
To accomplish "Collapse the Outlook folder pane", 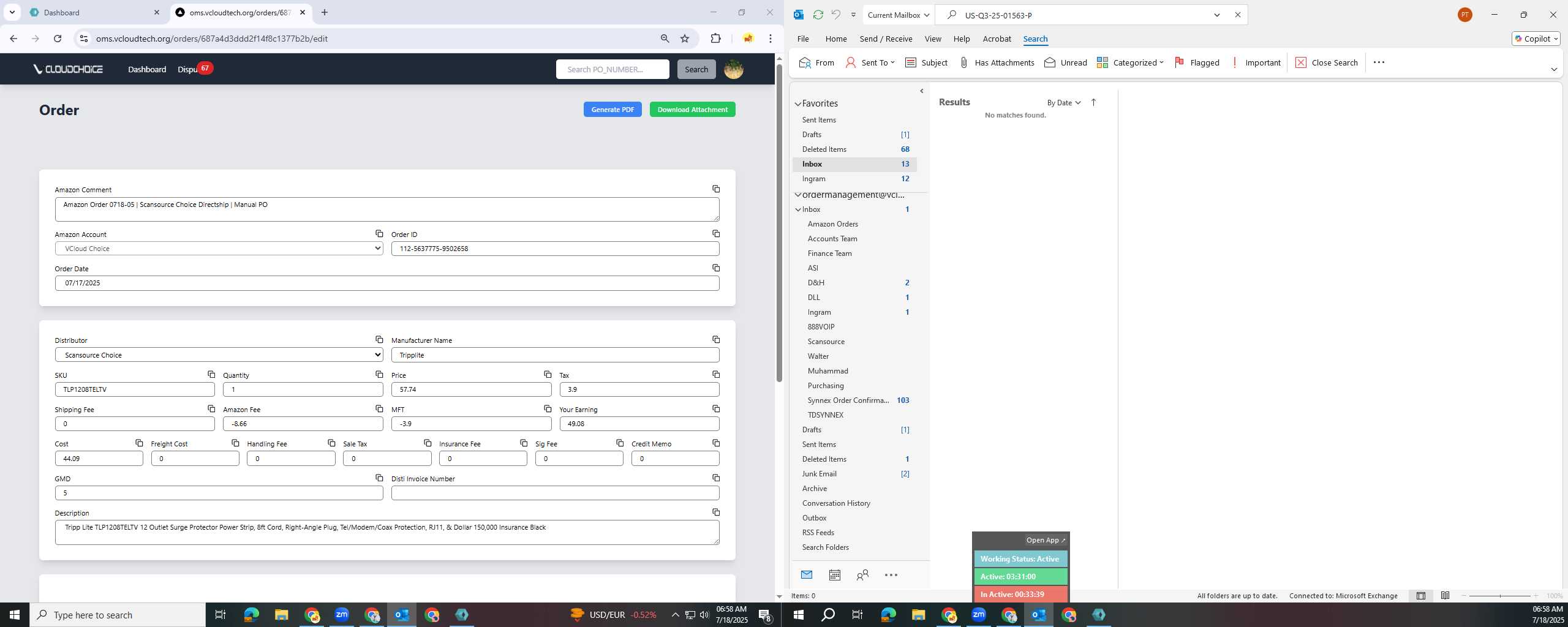I will 922,91.
